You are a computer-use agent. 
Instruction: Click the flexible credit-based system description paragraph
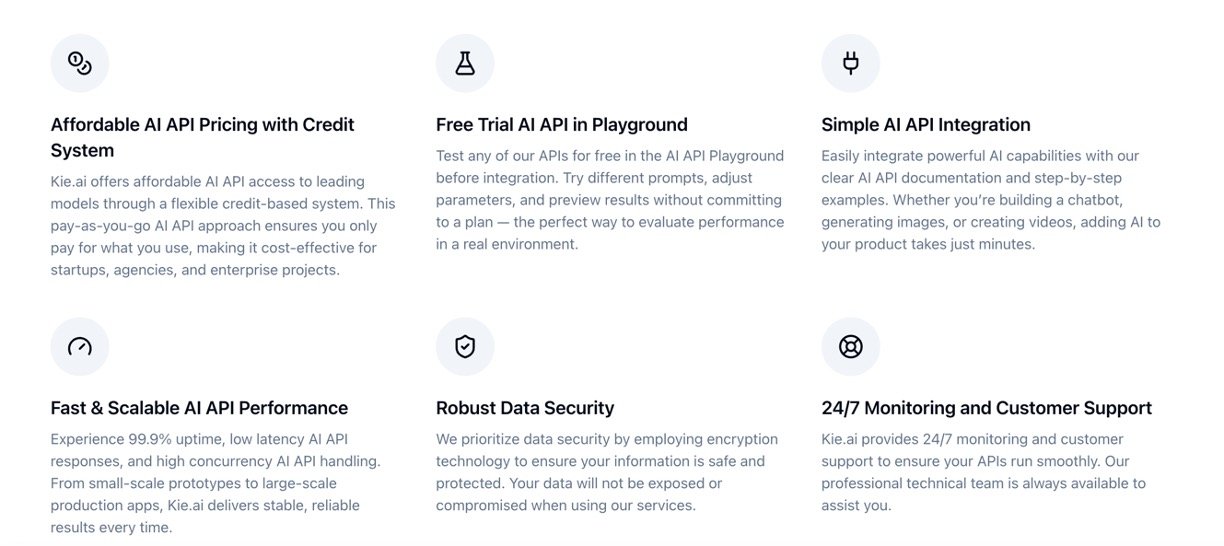click(x=223, y=225)
